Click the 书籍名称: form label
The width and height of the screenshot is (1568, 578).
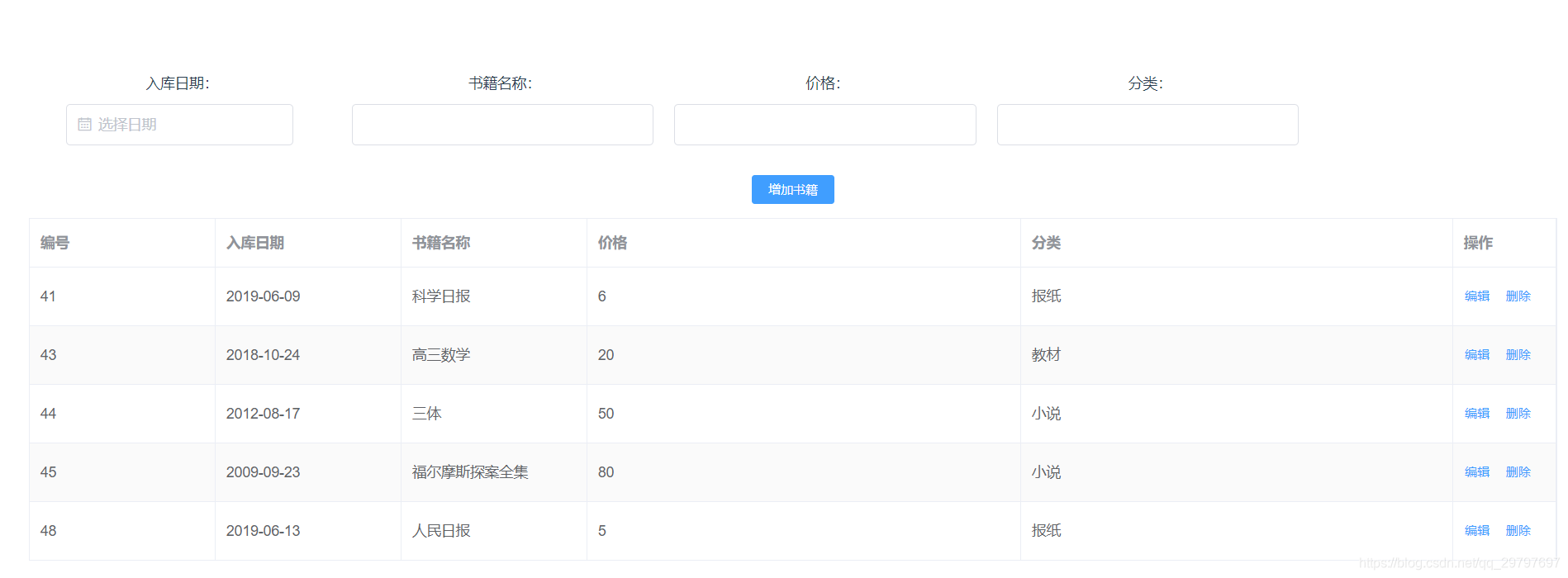501,83
